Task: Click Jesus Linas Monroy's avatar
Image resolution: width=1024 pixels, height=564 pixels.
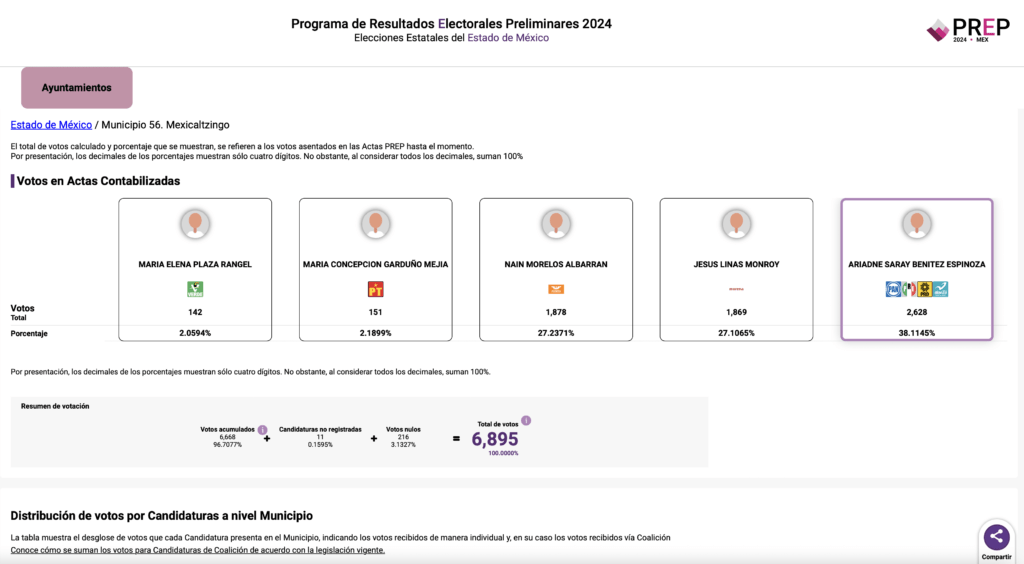Action: pyautogui.click(x=736, y=224)
